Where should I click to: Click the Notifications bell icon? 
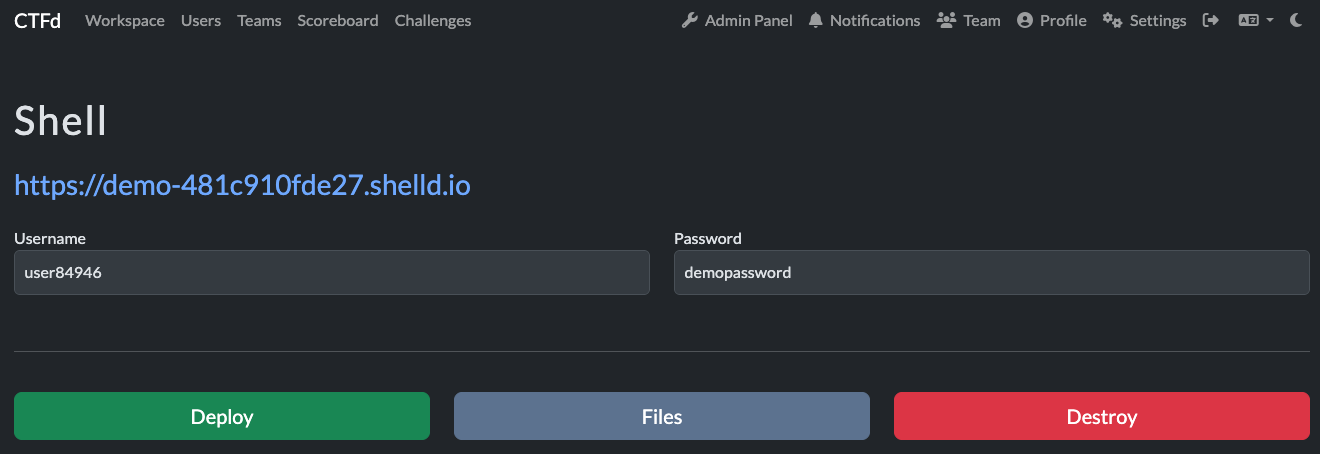[816, 20]
